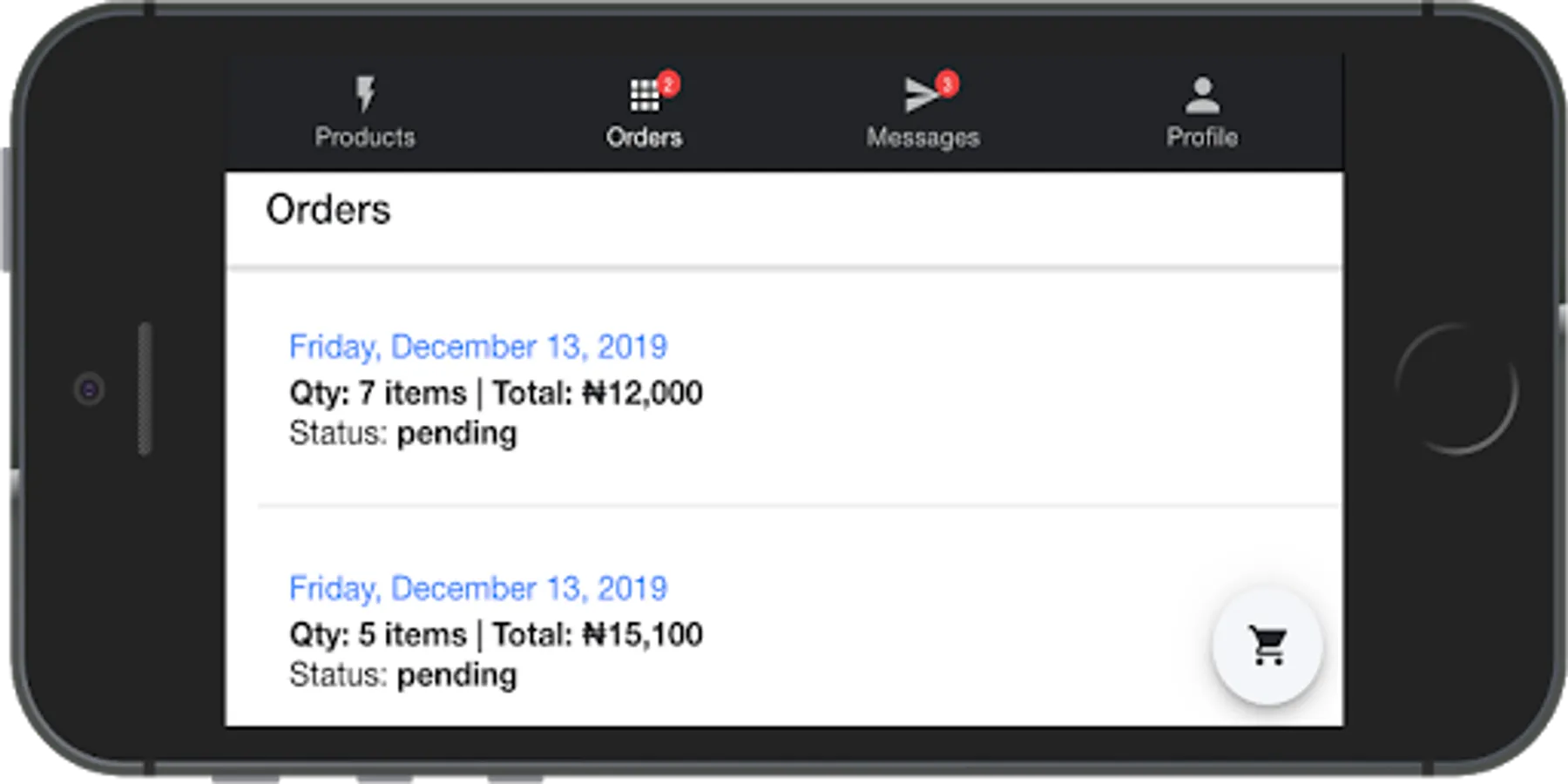The width and height of the screenshot is (1568, 784).
Task: Tap the Products lightning bolt icon
Action: coord(365,94)
